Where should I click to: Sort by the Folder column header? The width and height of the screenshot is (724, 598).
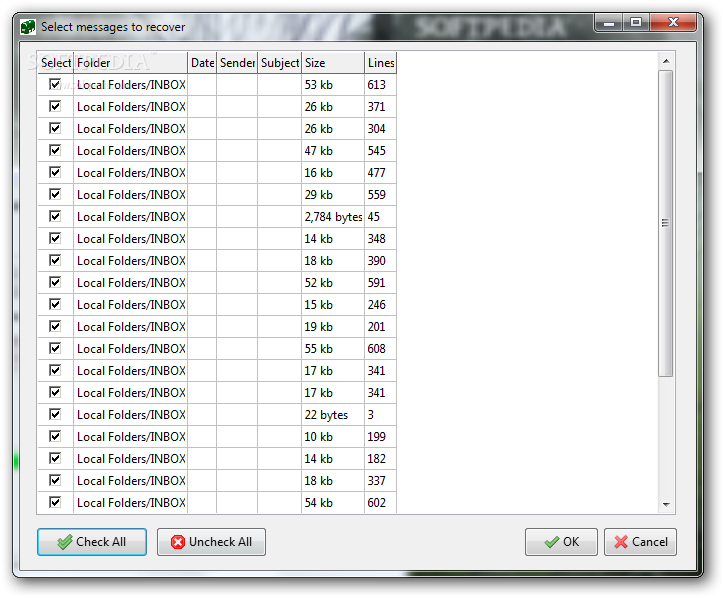pyautogui.click(x=130, y=63)
